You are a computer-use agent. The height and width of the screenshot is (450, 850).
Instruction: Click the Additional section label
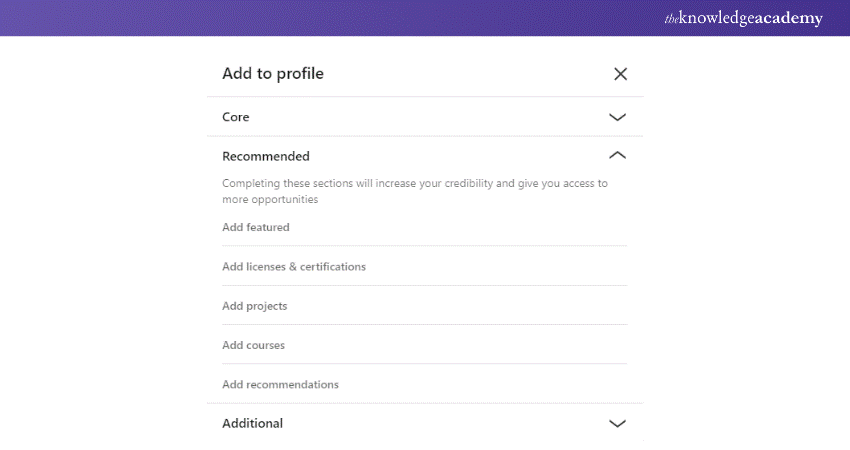[x=252, y=423]
